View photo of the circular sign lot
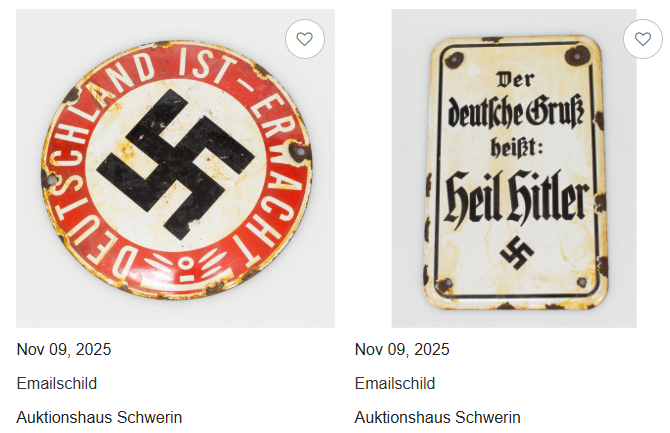The image size is (670, 433). 175,168
